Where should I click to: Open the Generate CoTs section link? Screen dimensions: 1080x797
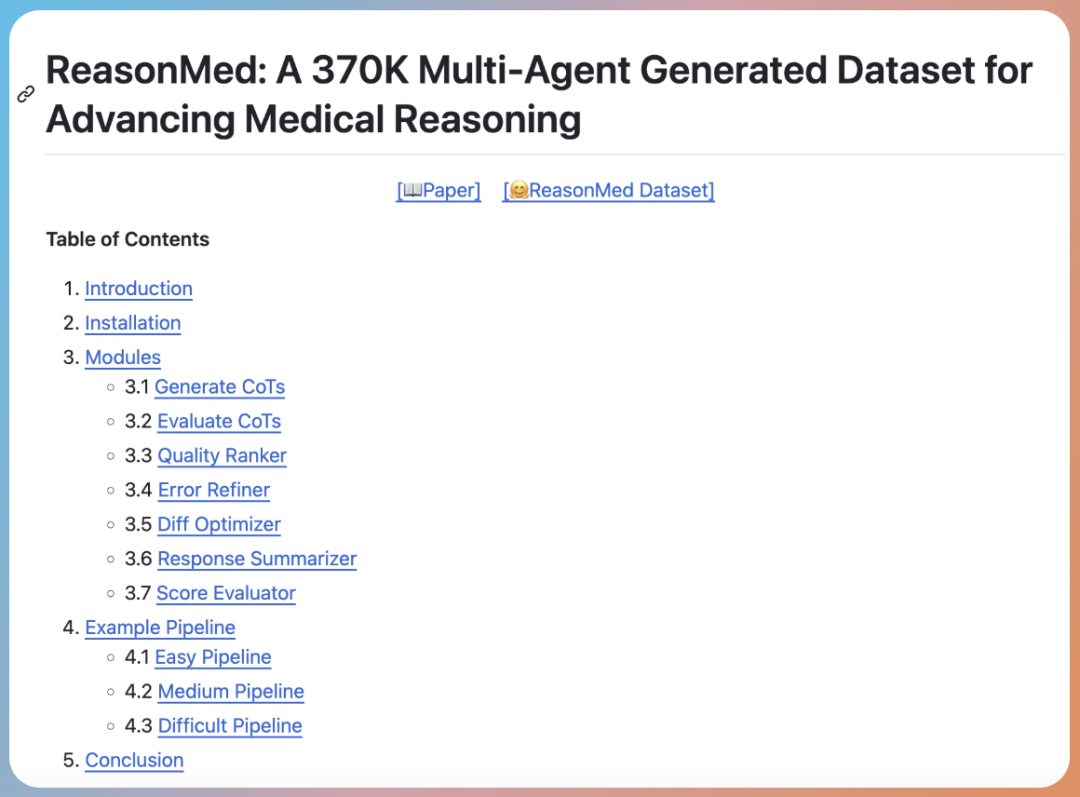(219, 387)
